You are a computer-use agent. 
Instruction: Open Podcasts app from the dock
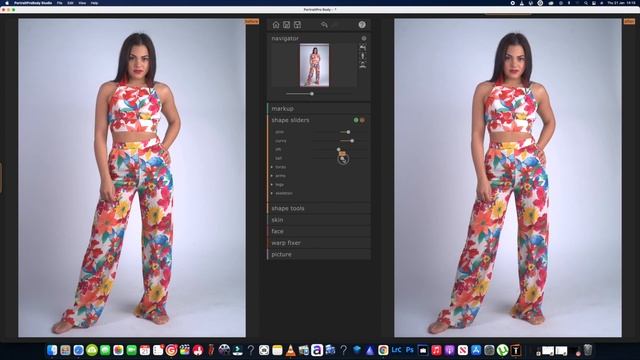[449, 350]
